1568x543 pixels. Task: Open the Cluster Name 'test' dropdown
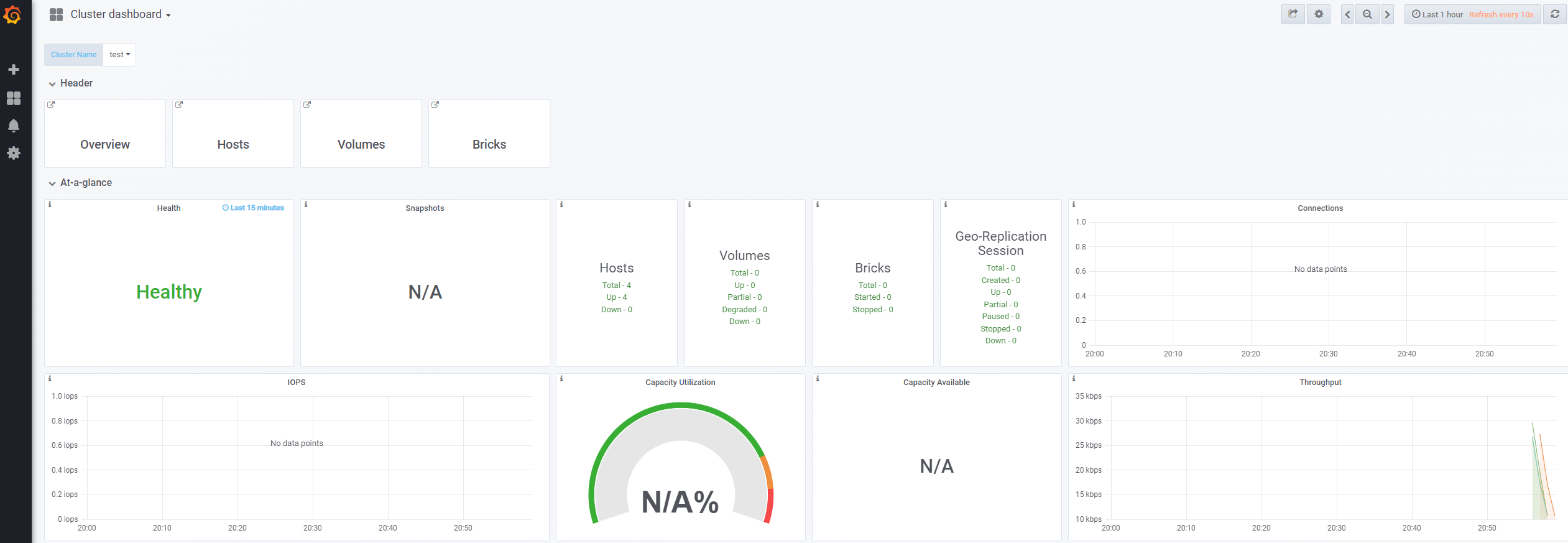[x=119, y=55]
